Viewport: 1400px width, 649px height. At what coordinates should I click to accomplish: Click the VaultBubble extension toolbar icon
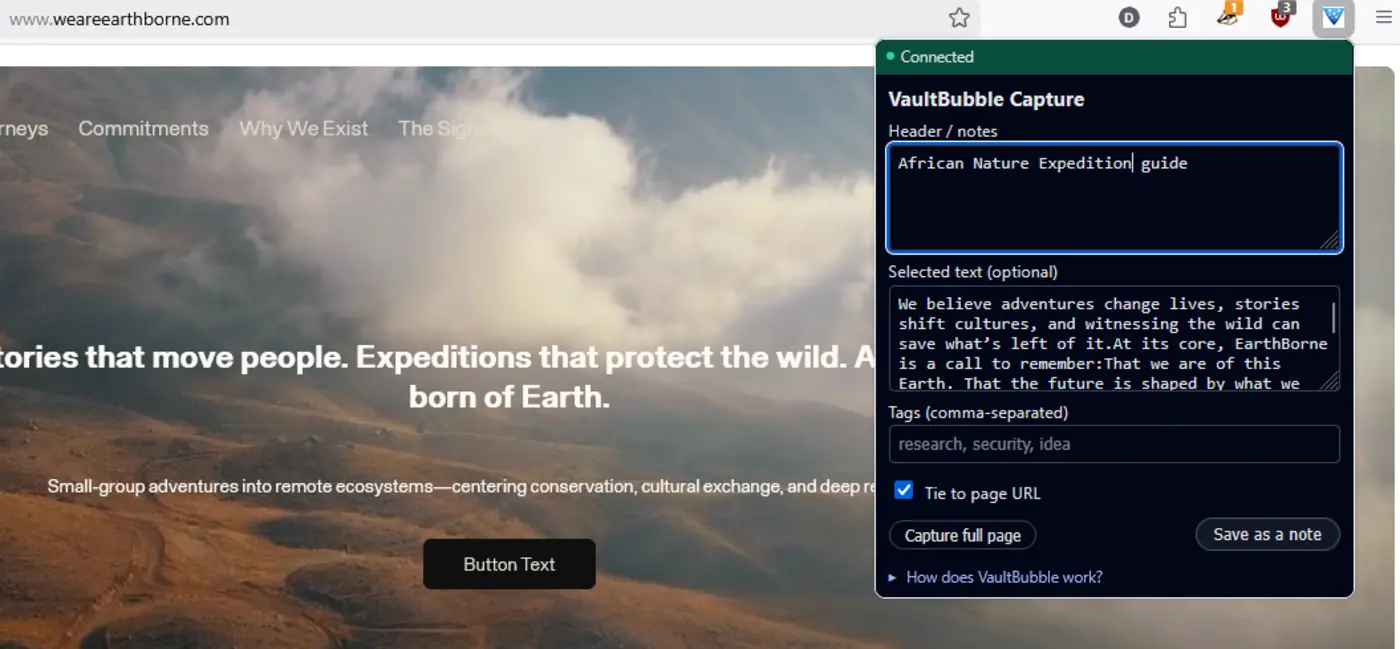tap(1333, 18)
